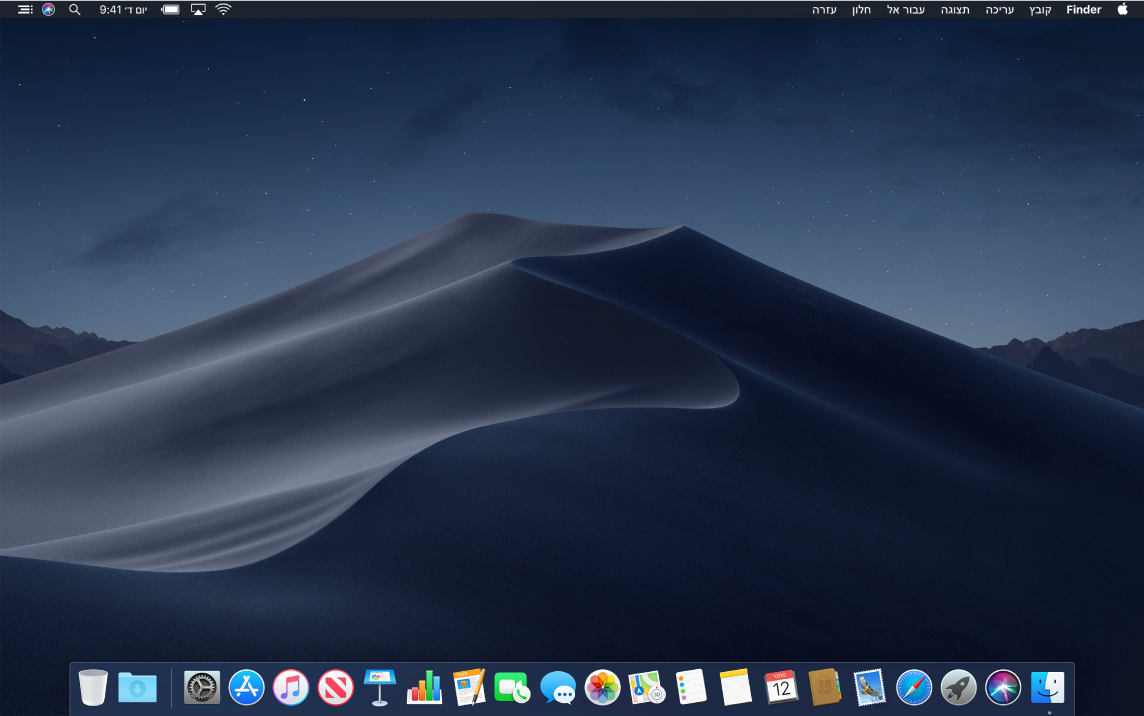Open the Downloads folder stack in the Dock
This screenshot has height=716, width=1144.
pyautogui.click(x=137, y=687)
